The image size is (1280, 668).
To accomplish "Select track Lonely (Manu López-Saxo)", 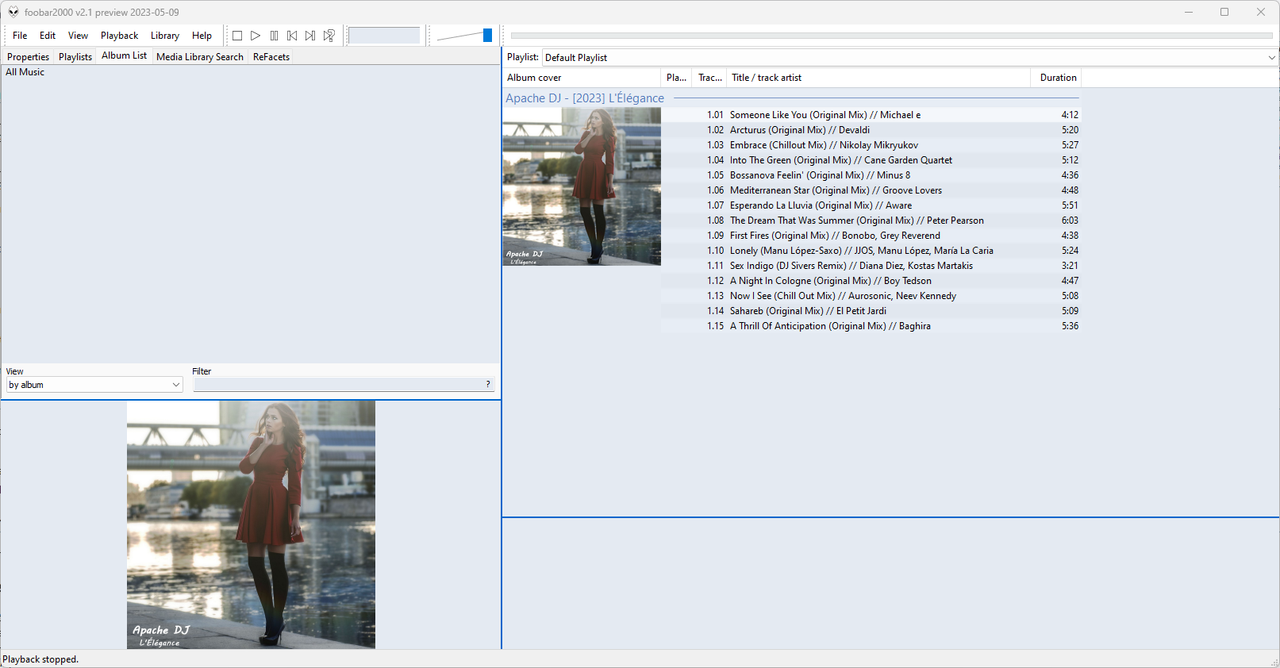I will click(871, 250).
